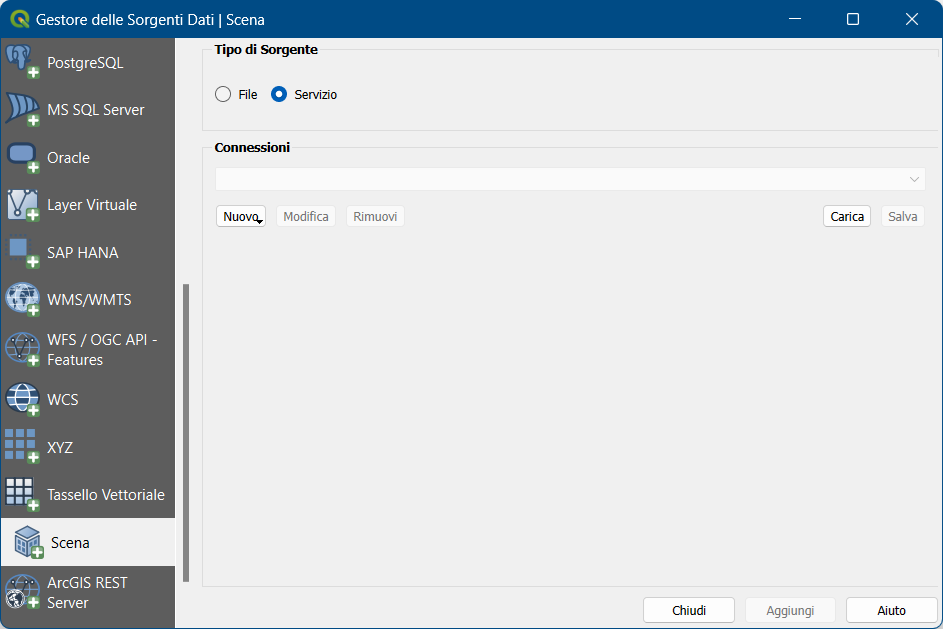Click the Salva button
This screenshot has width=943, height=629.
tap(903, 216)
